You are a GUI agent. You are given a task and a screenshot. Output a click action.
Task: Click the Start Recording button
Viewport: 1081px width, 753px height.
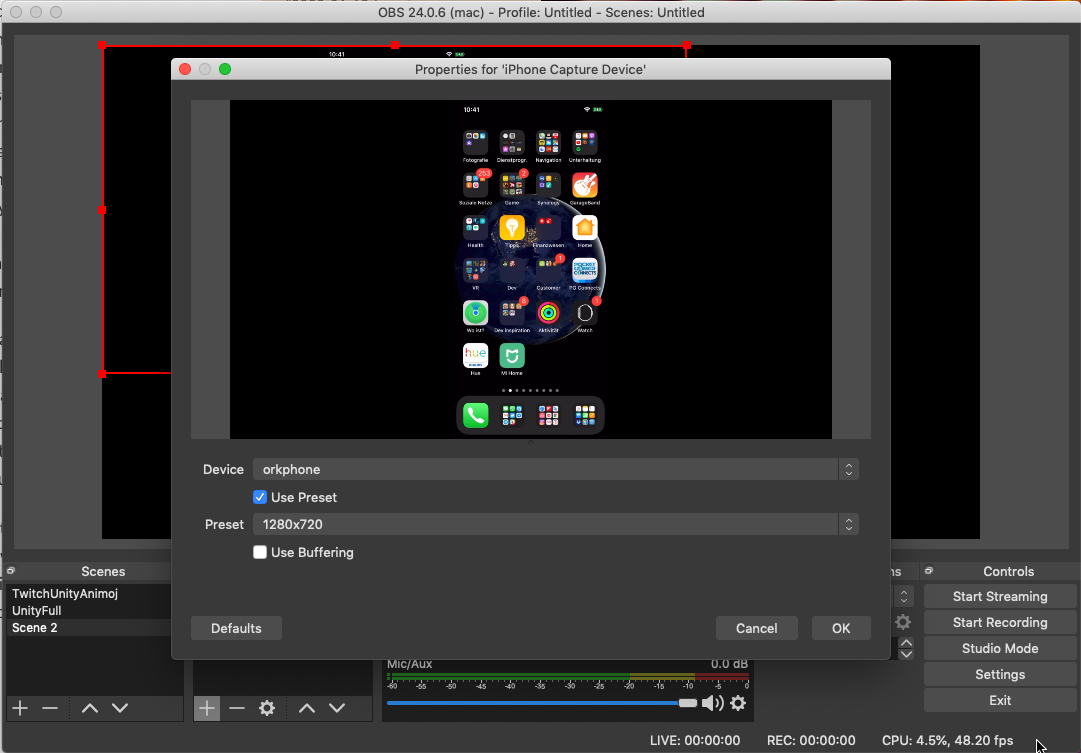999,622
